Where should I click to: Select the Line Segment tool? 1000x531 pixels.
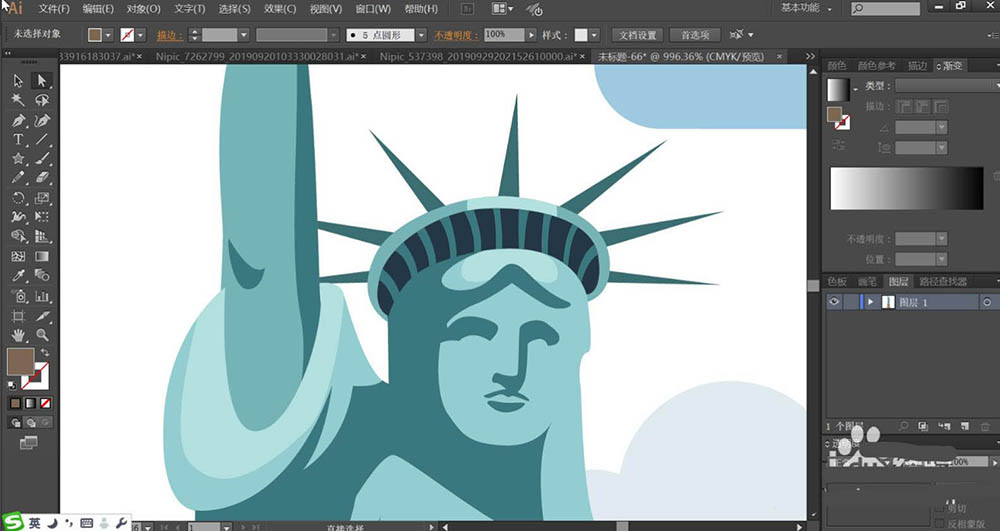point(42,139)
